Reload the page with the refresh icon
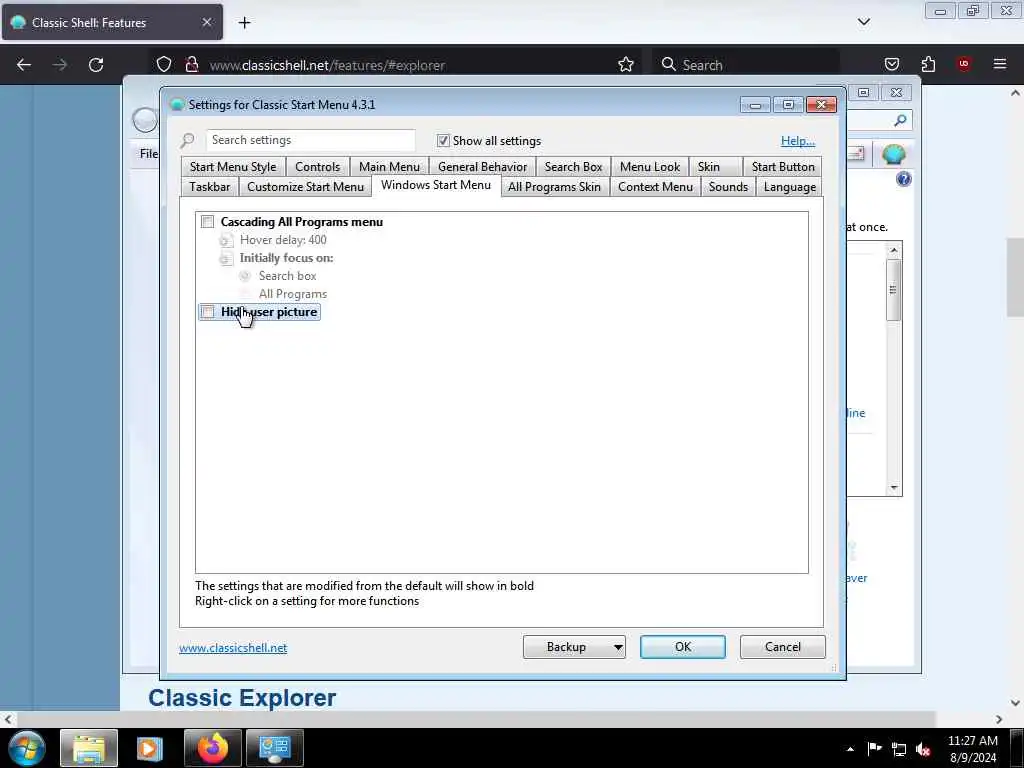Screen dimensions: 1024x768 [96, 65]
